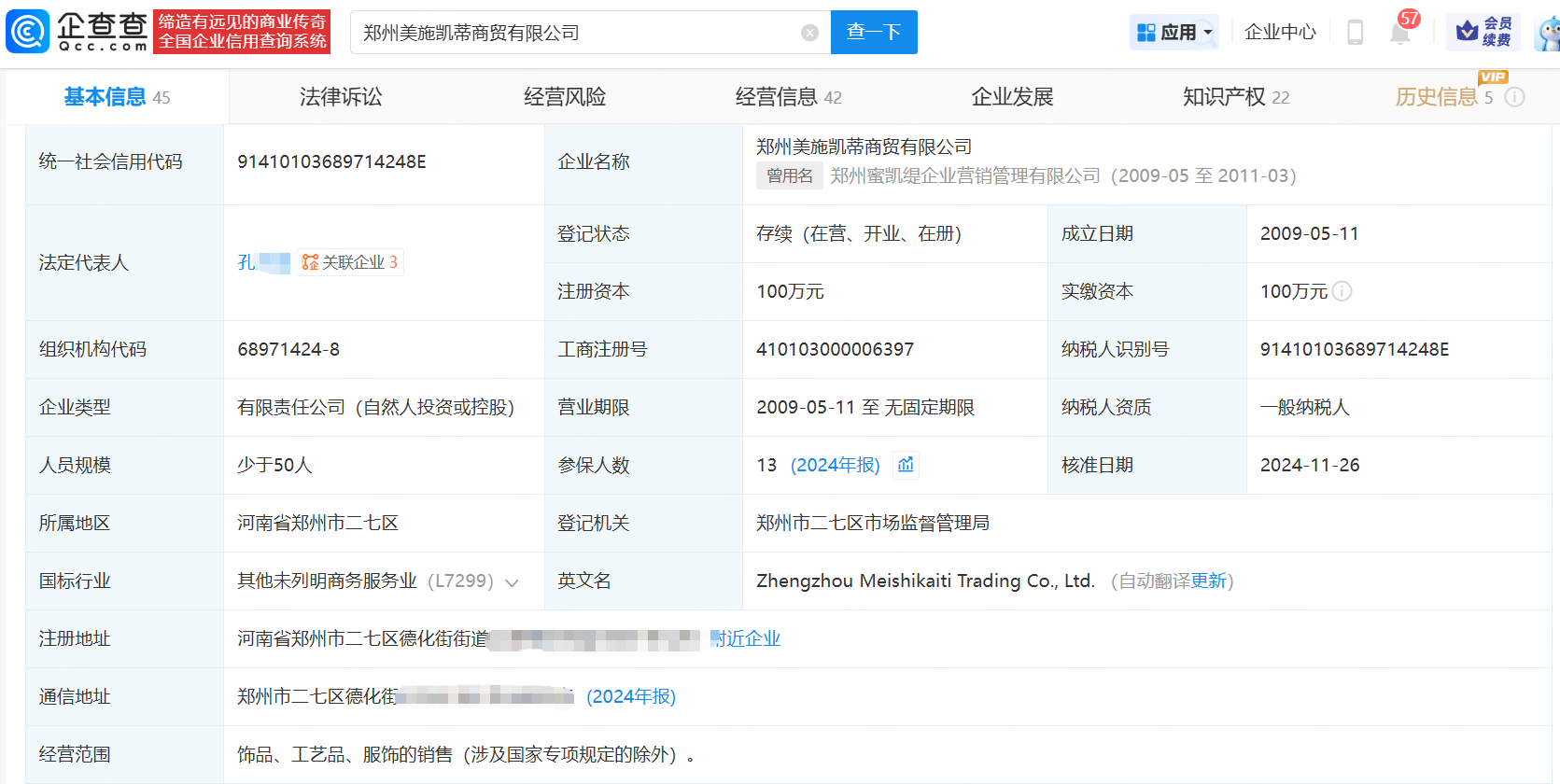This screenshot has width=1560, height=784.
Task: Expand the 国标行业 L7299 chevron
Action: point(512,582)
